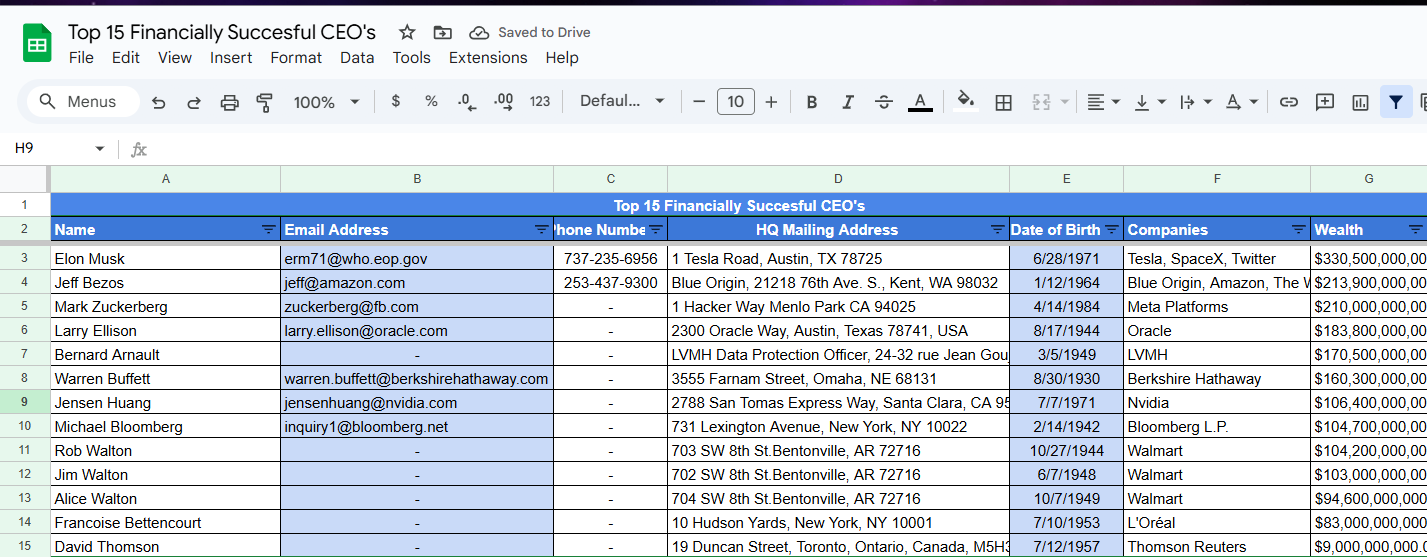Viewport: 1427px width, 557px height.
Task: Open the View menu
Action: point(175,58)
